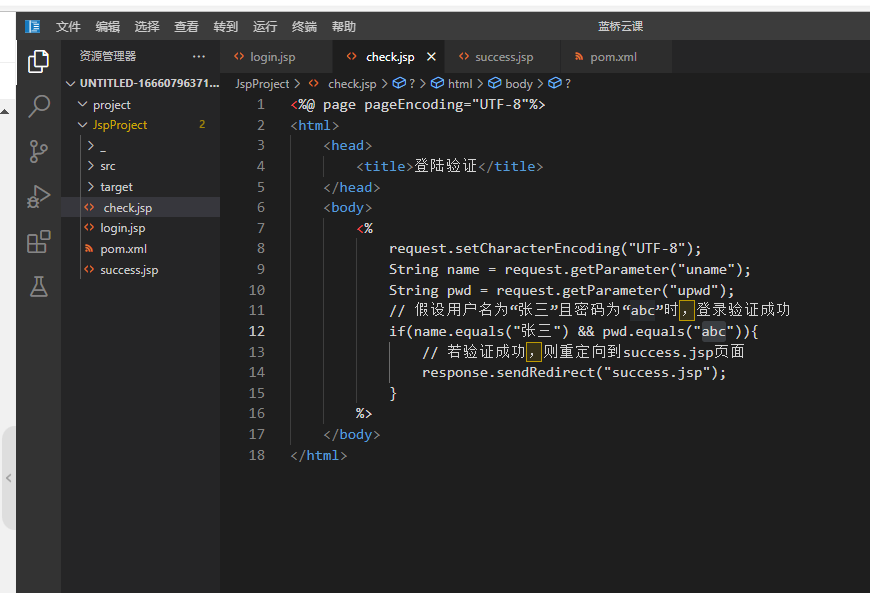Image resolution: width=870 pixels, height=593 pixels.
Task: Click the body breadcrumb segment
Action: [518, 84]
